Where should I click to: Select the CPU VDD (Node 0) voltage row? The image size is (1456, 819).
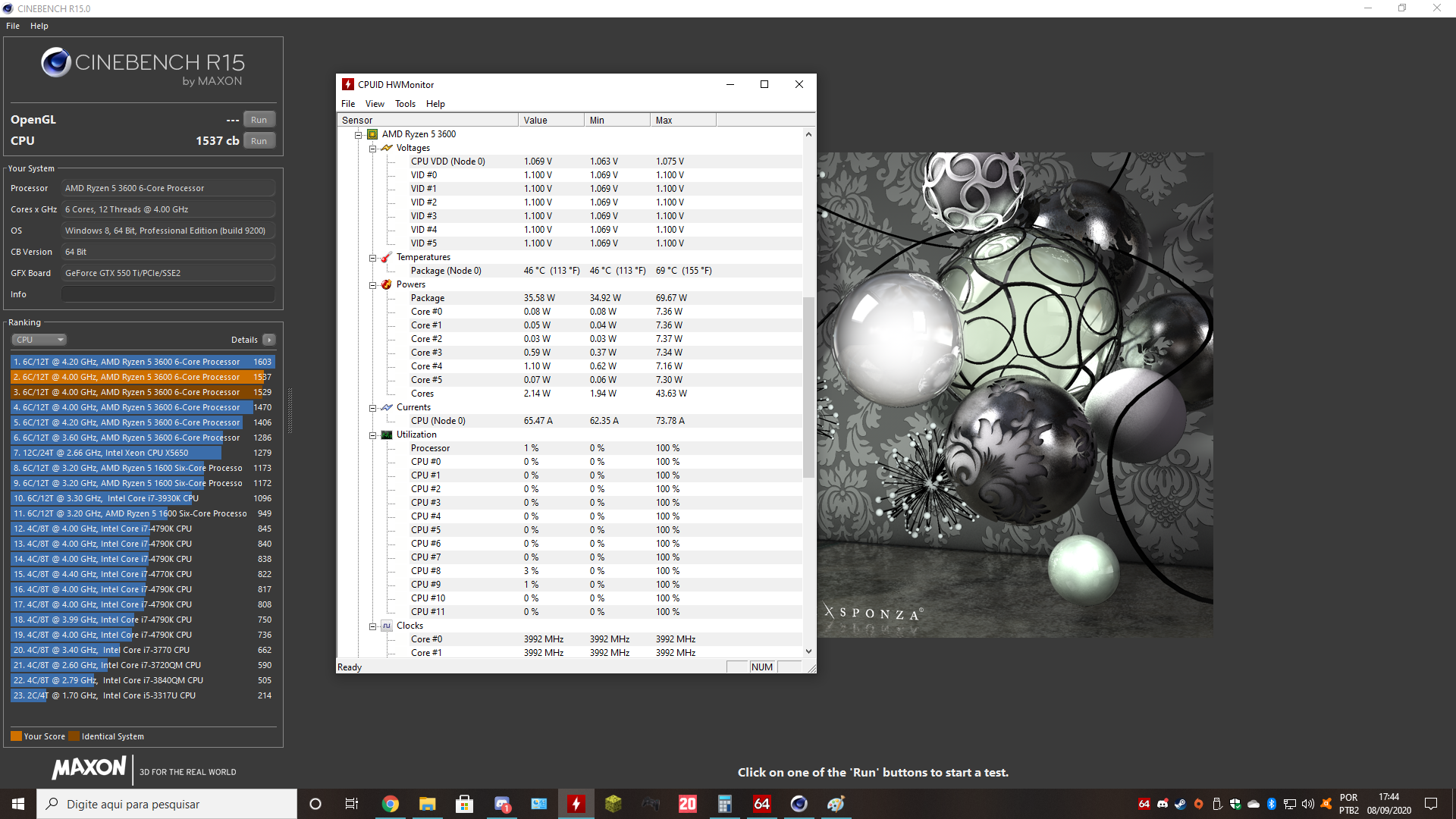[x=570, y=162]
